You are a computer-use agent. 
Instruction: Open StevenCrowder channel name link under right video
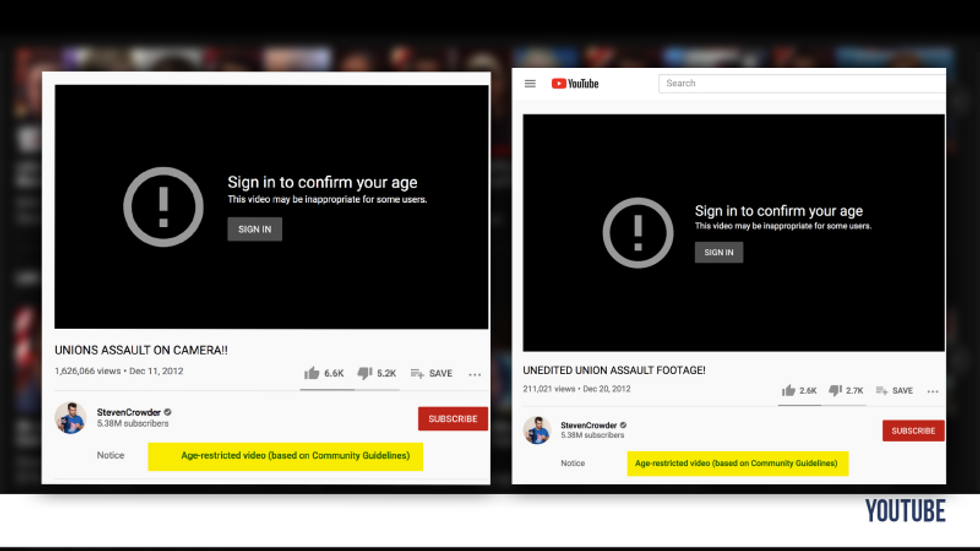pyautogui.click(x=589, y=425)
